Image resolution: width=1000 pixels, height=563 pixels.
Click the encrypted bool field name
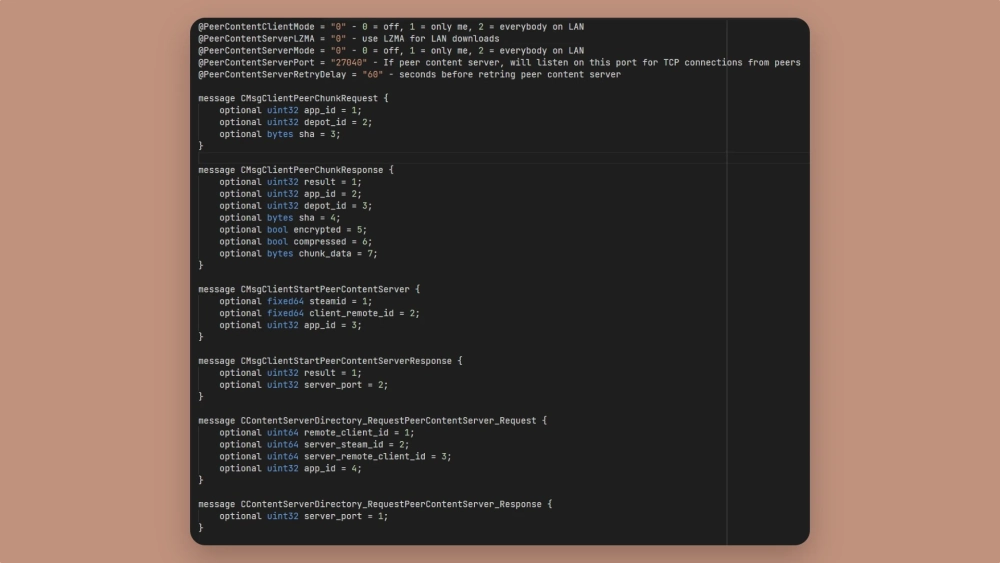pyautogui.click(x=319, y=230)
